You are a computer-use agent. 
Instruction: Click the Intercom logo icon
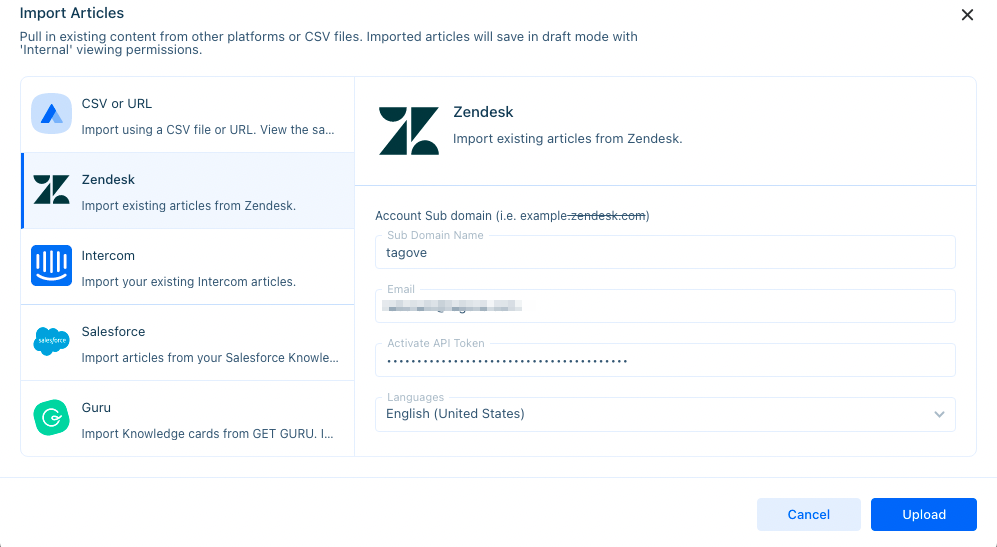[52, 266]
